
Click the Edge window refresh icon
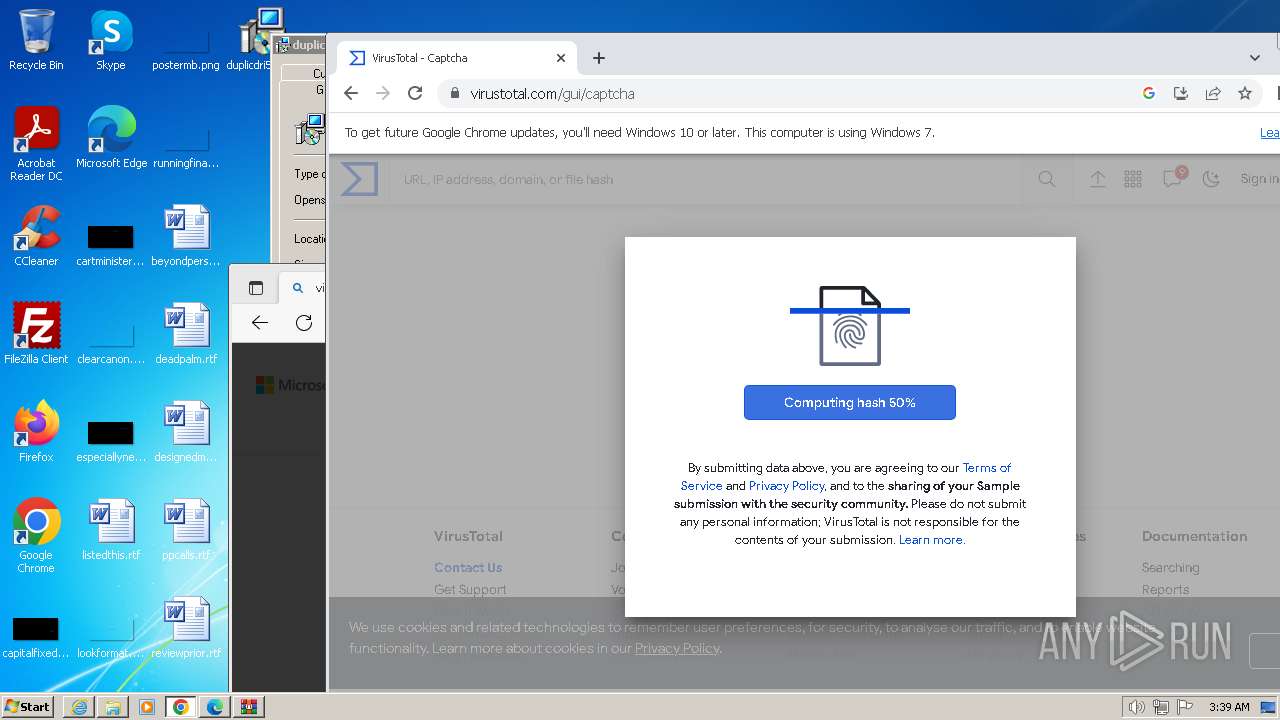pyautogui.click(x=304, y=322)
